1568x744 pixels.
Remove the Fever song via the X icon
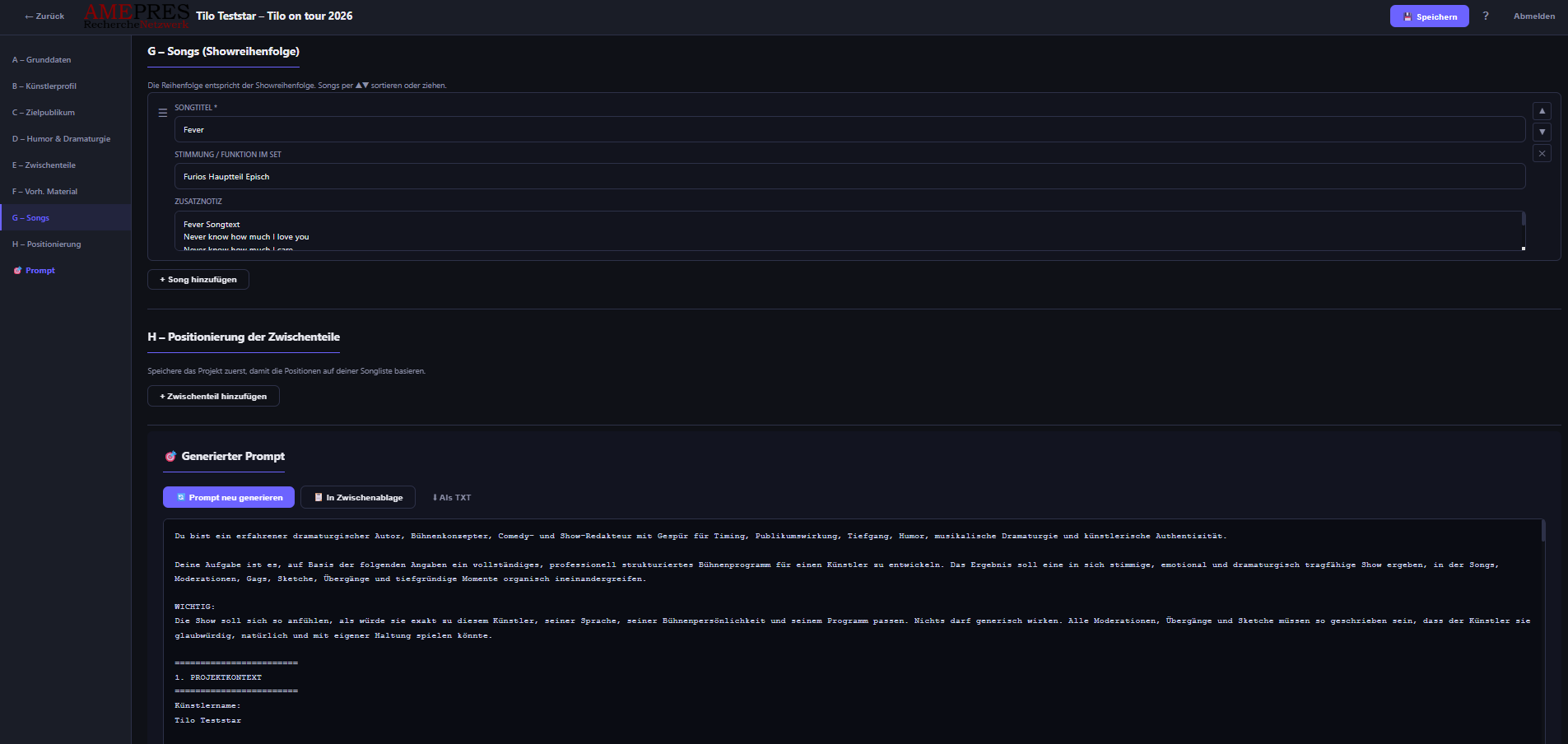coord(1542,153)
